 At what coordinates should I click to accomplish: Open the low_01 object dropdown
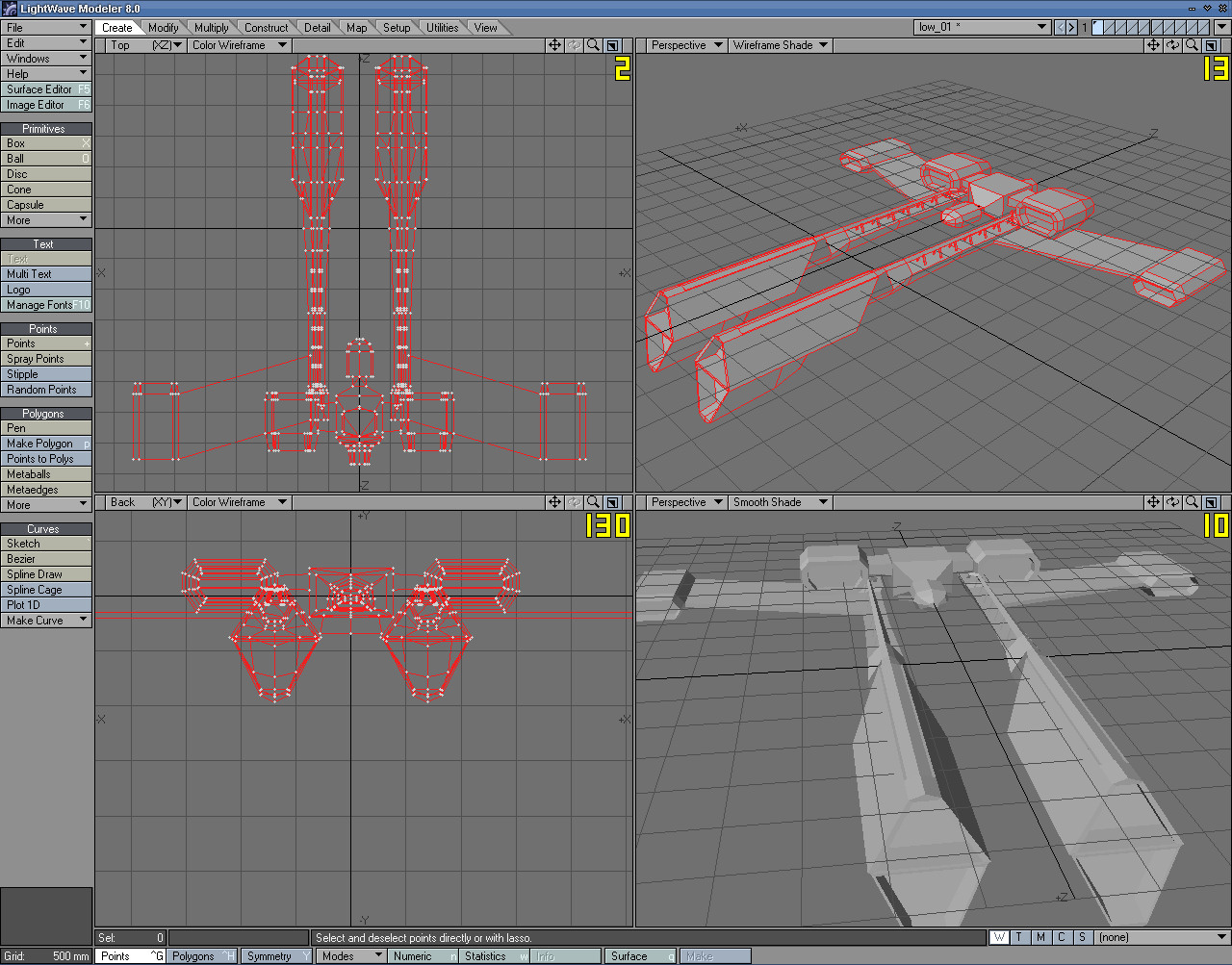click(x=982, y=27)
